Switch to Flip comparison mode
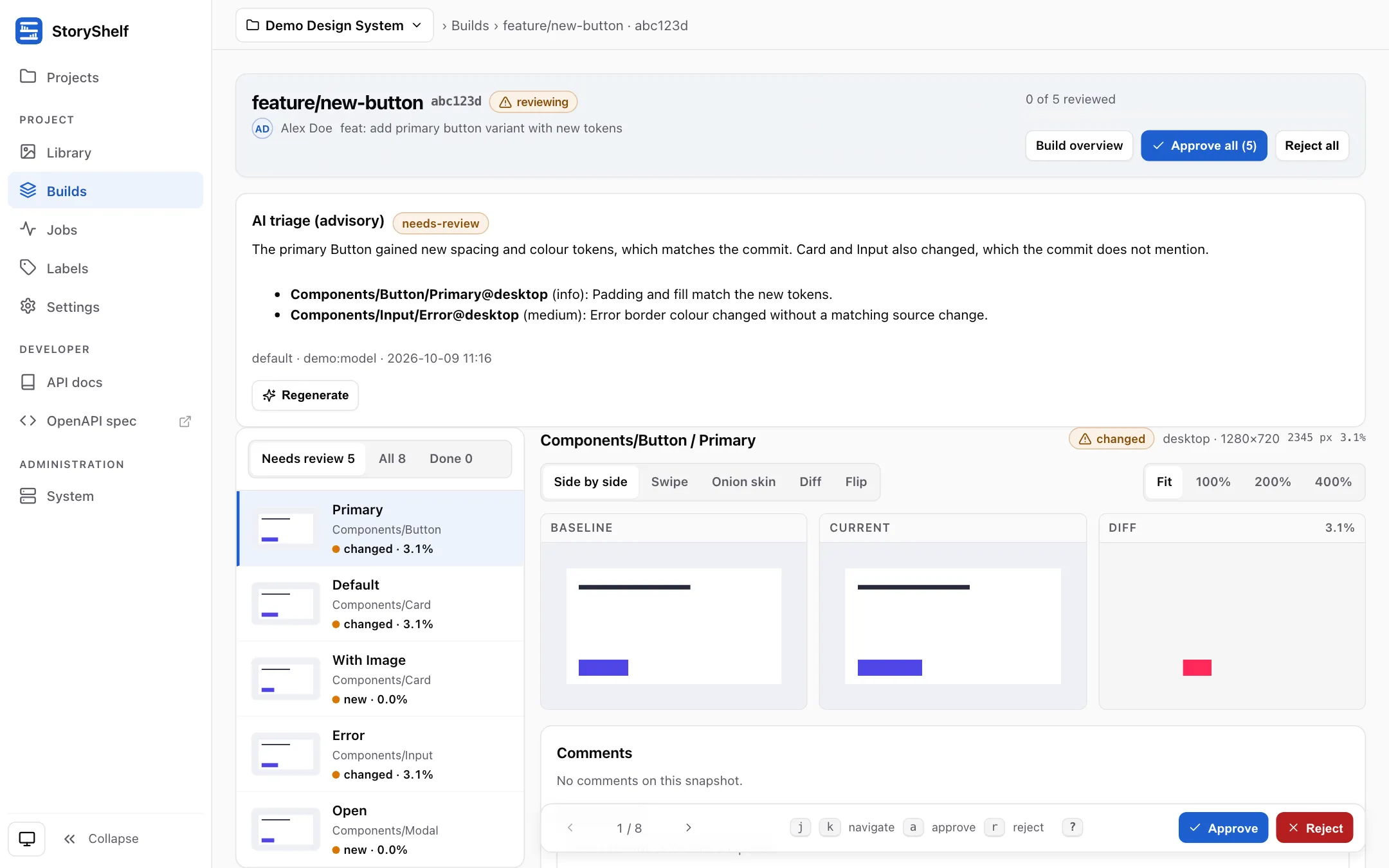The image size is (1389, 868). (856, 482)
